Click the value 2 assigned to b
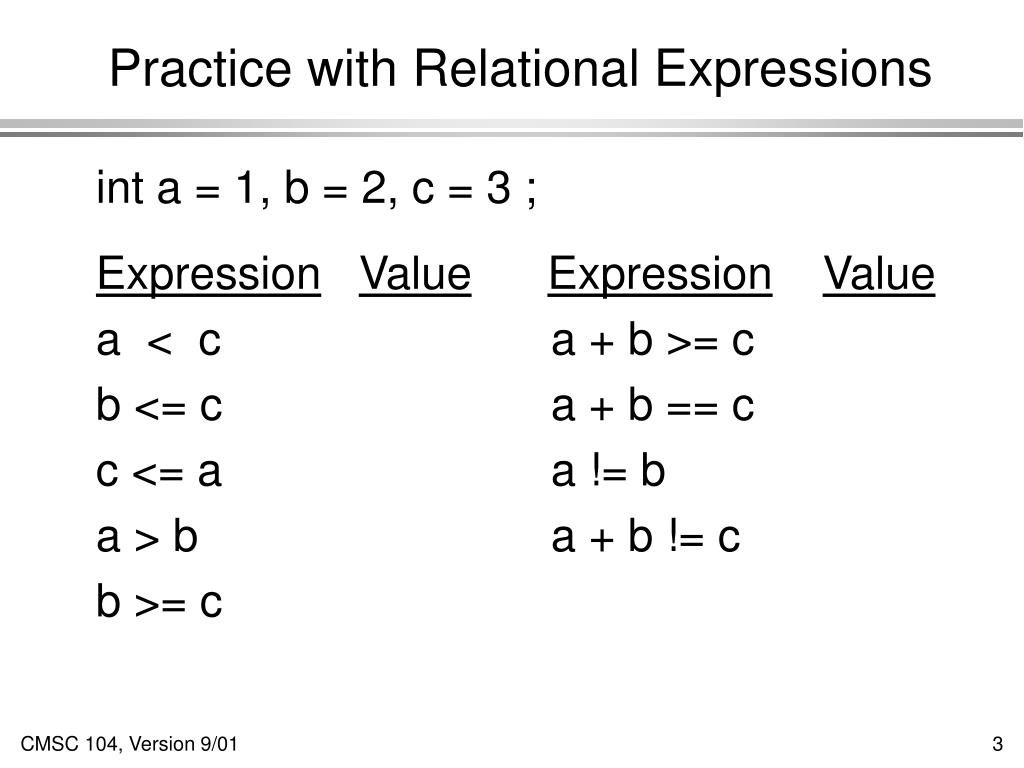The height and width of the screenshot is (768, 1024). point(374,187)
